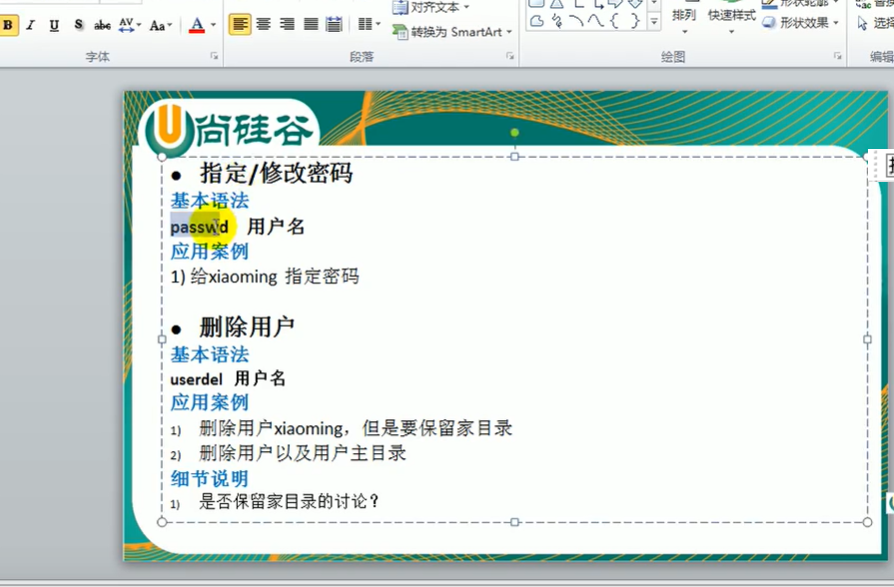894x587 pixels.
Task: Select the right brace shape
Action: pos(635,22)
